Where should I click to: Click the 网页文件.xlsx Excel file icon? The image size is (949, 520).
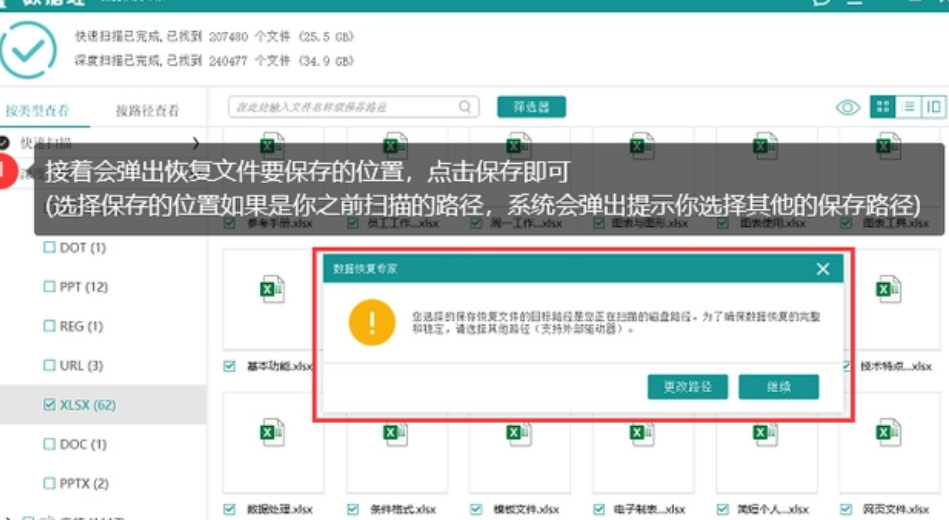click(888, 434)
